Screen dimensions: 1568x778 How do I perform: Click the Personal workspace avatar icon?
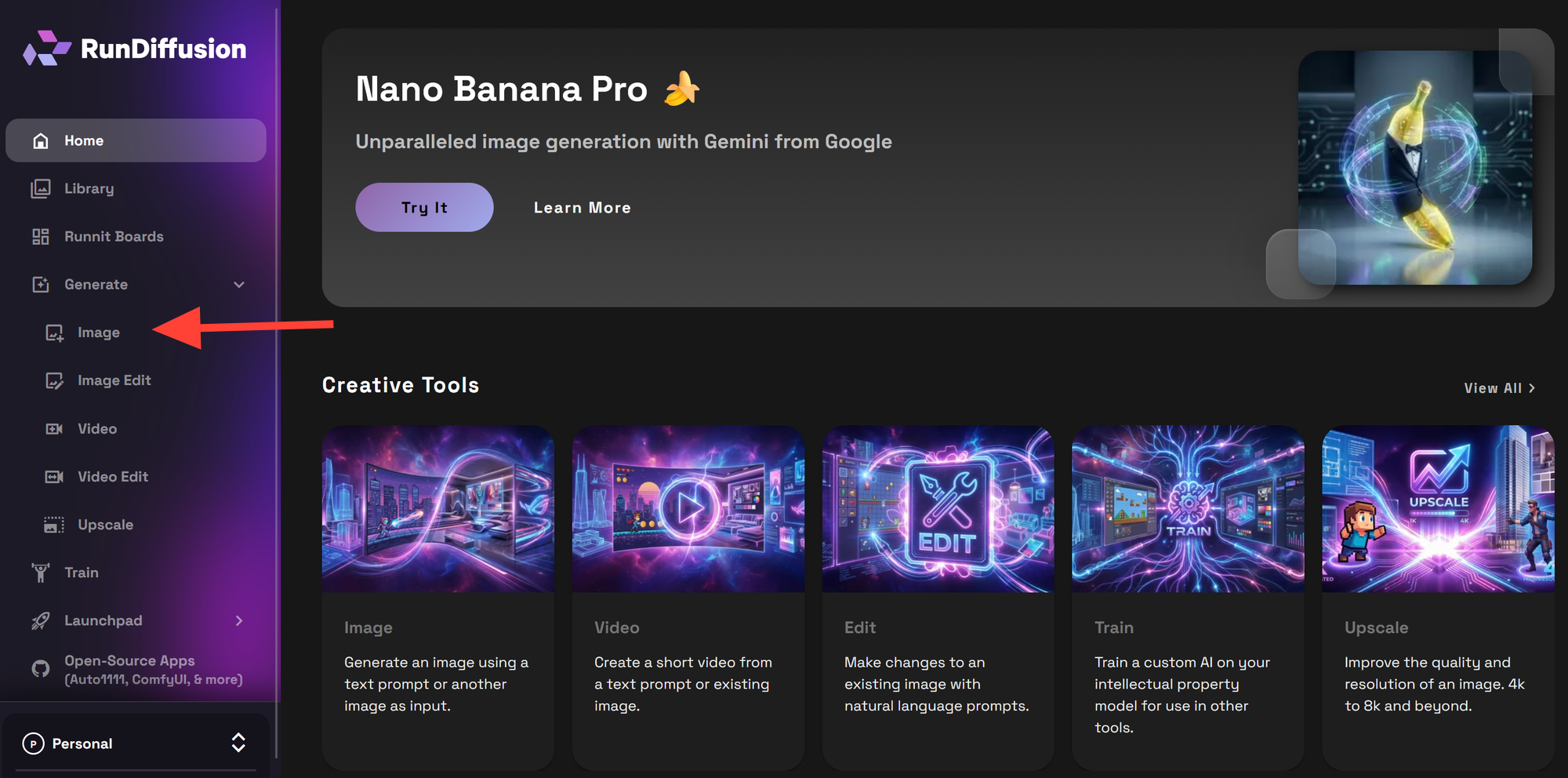coord(33,743)
